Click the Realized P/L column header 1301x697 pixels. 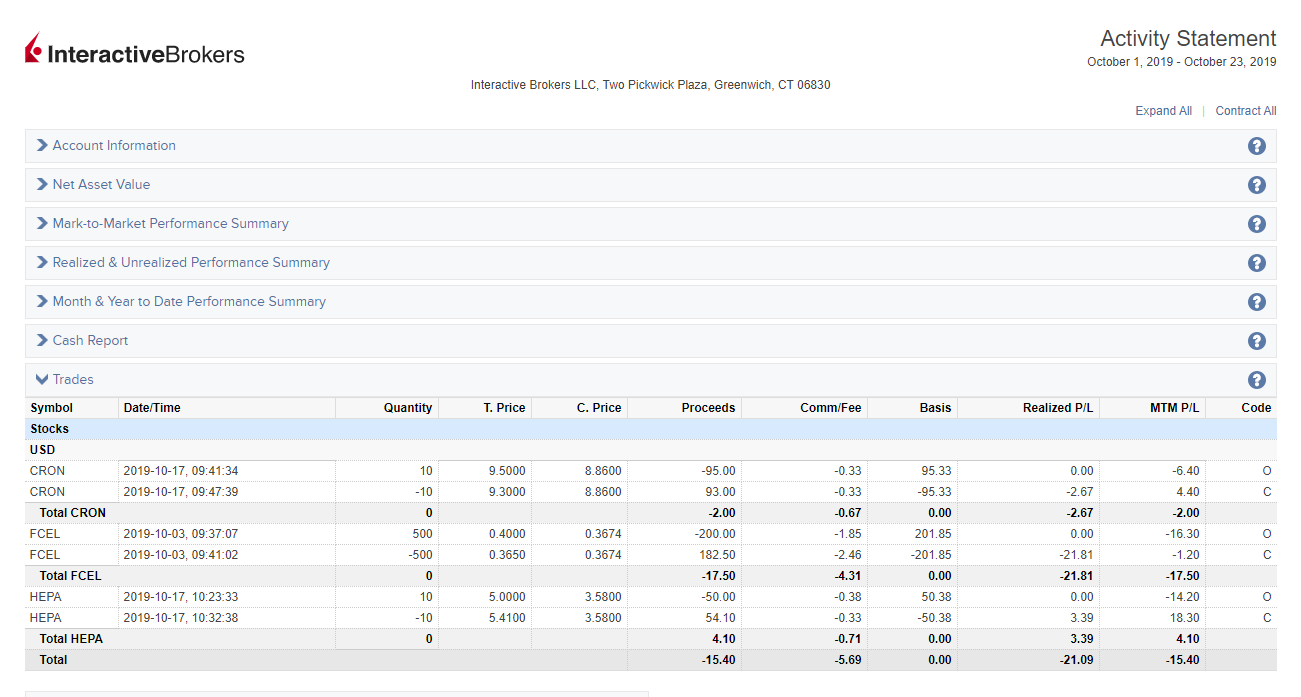click(x=1057, y=408)
